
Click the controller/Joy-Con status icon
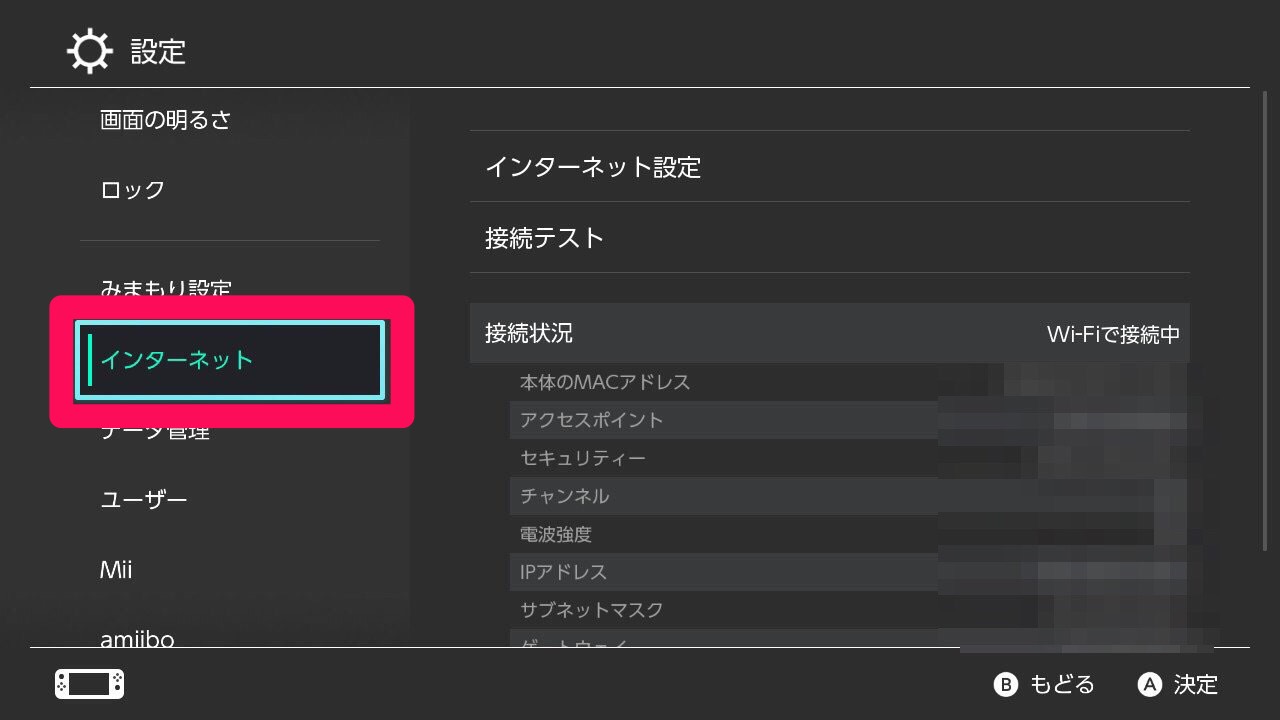(x=89, y=685)
